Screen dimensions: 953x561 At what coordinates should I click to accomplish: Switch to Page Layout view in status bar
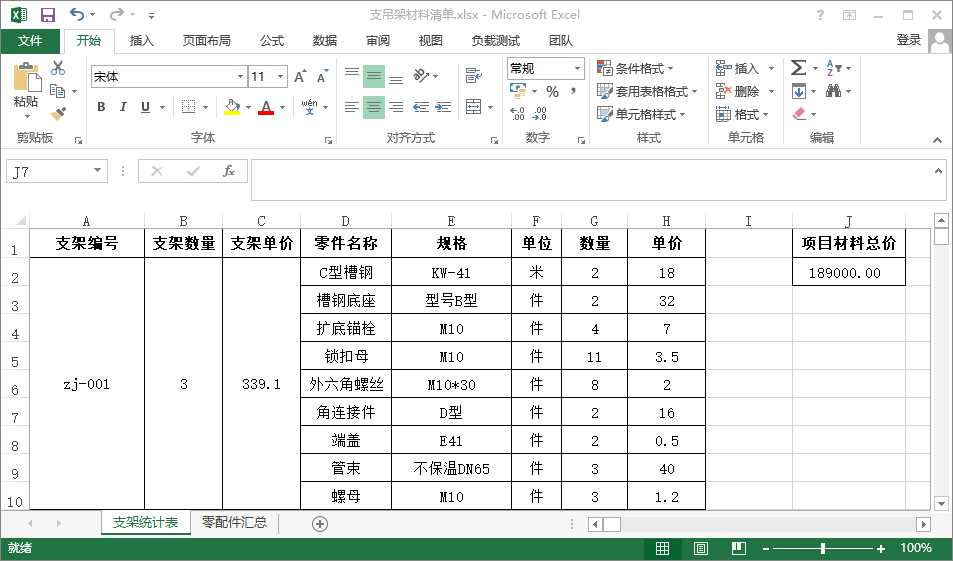[701, 548]
